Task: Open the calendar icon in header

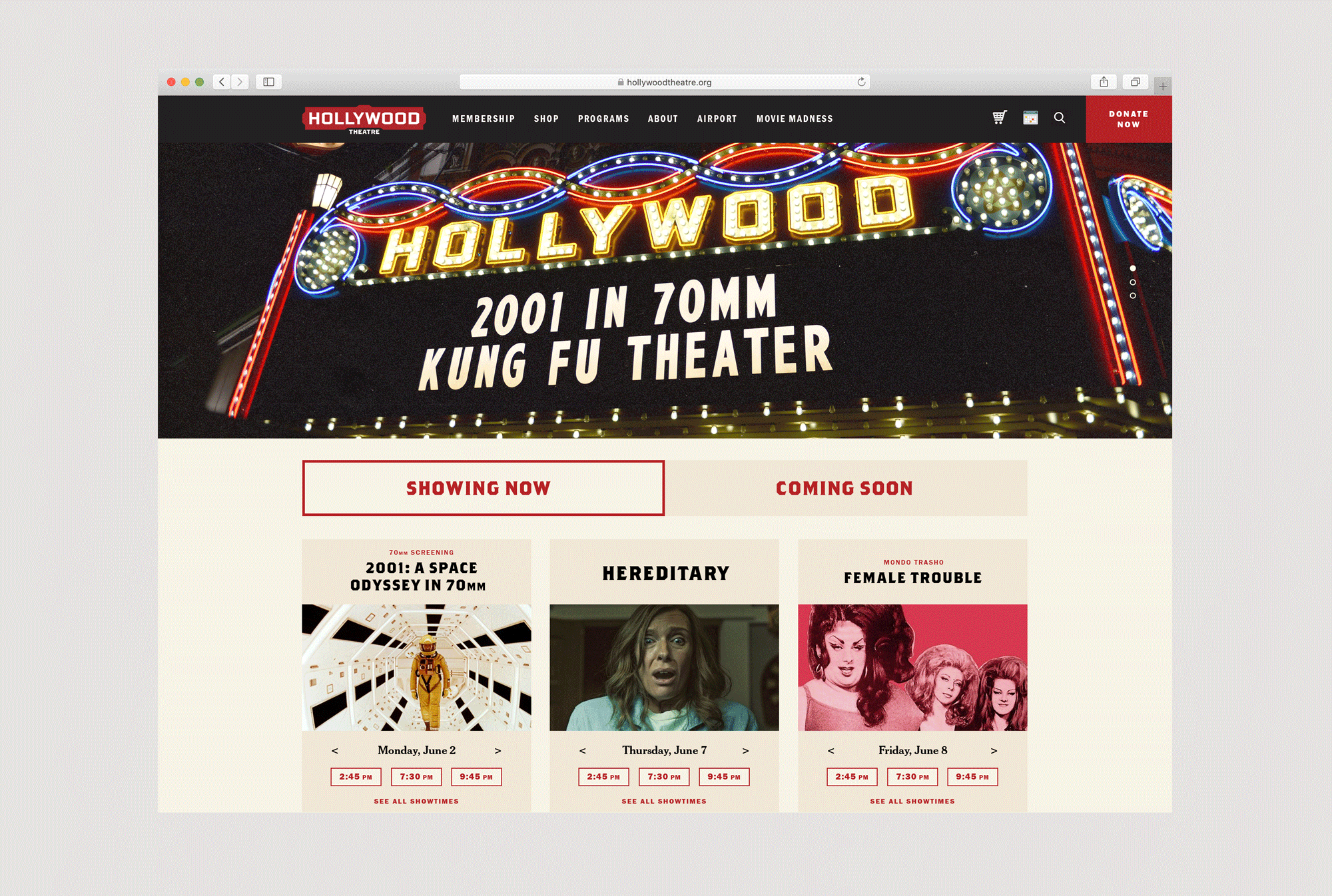Action: click(1030, 118)
